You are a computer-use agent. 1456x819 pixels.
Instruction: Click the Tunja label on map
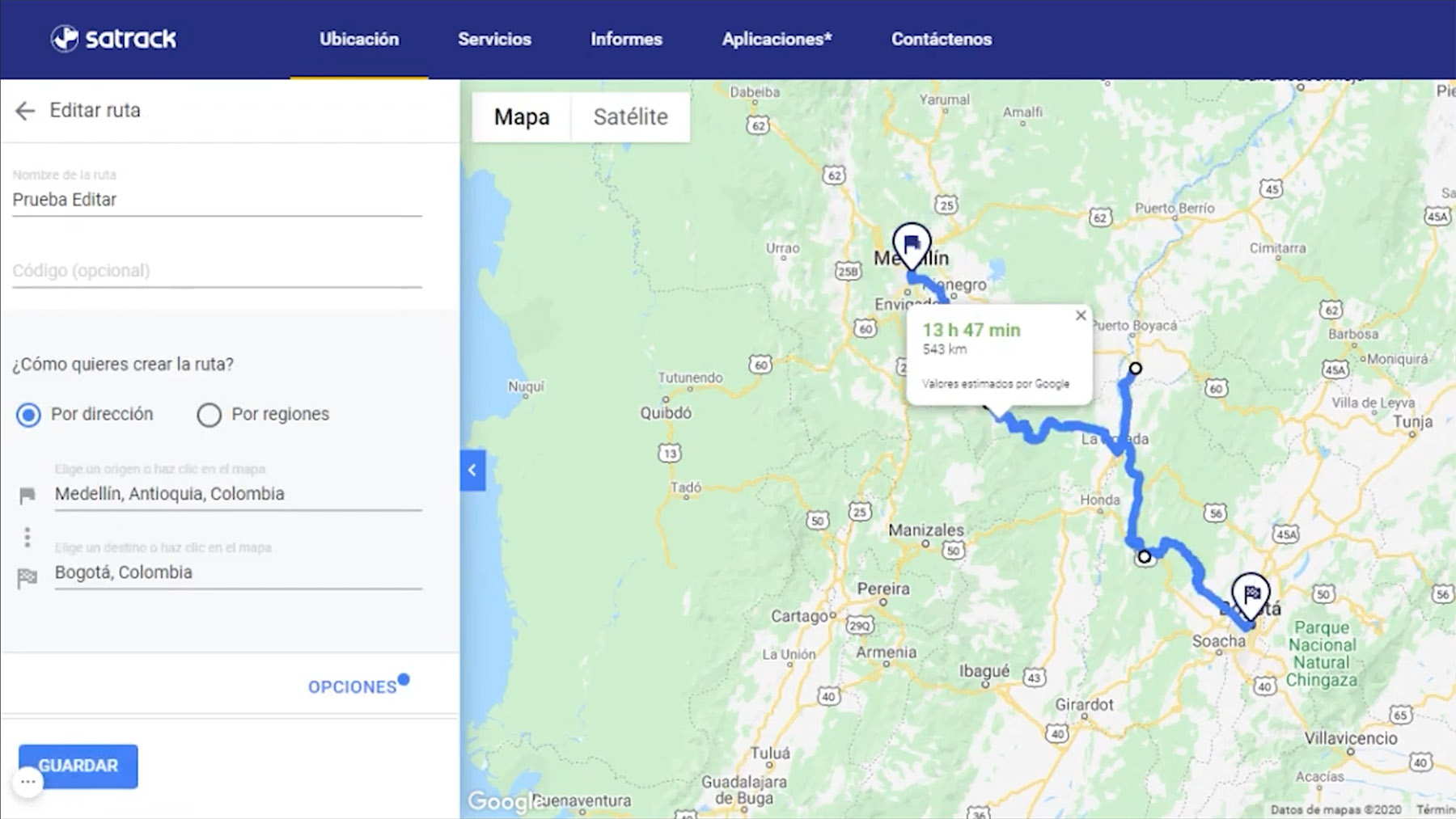1412,421
